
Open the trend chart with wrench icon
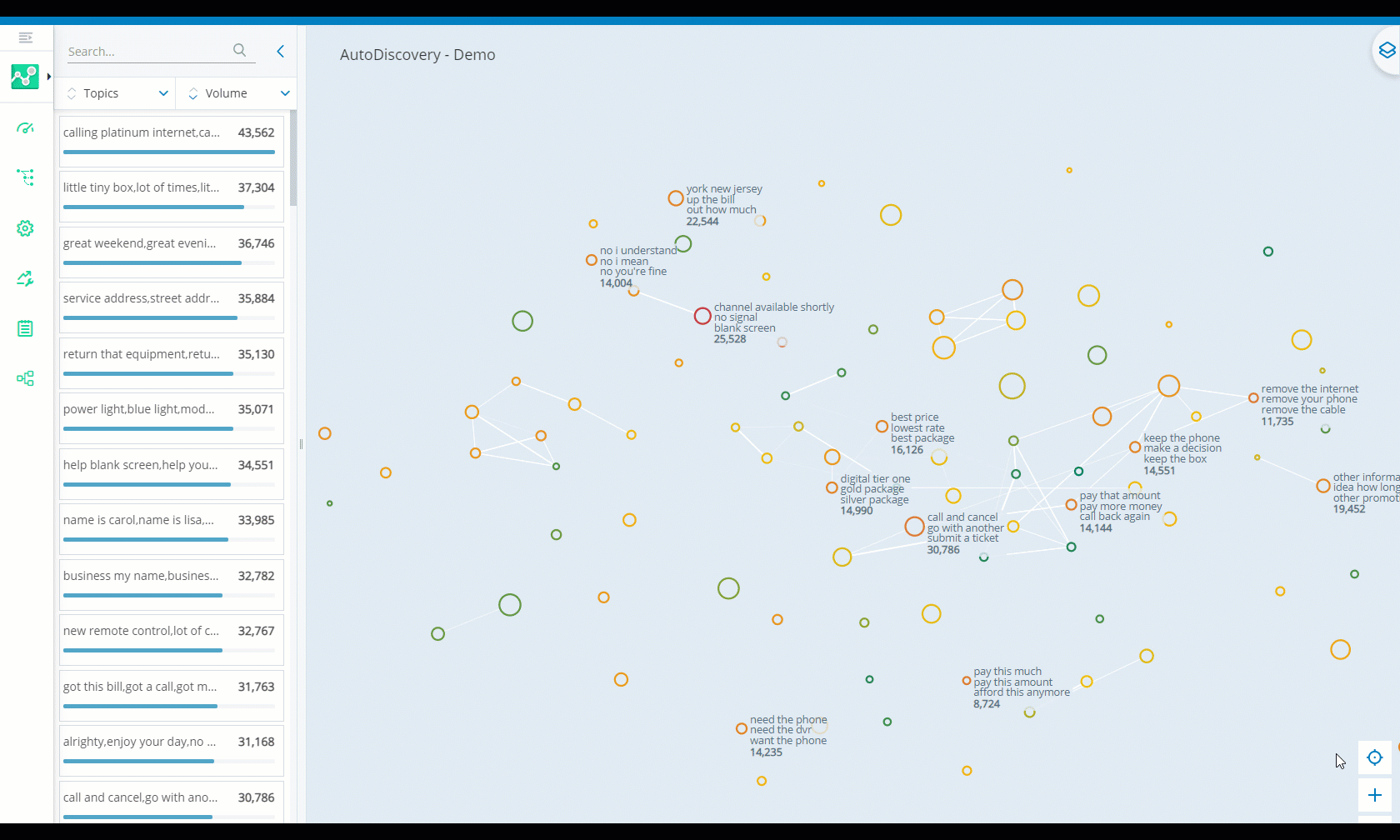(x=25, y=278)
